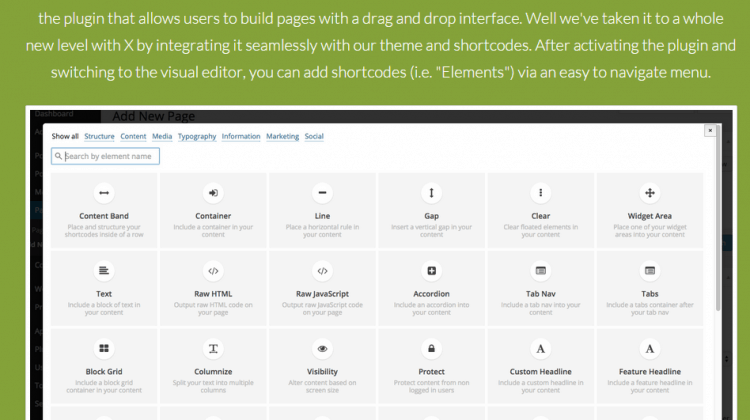Screen dimensions: 750x420
Task: Select the Columnize element icon
Action: click(x=213, y=349)
